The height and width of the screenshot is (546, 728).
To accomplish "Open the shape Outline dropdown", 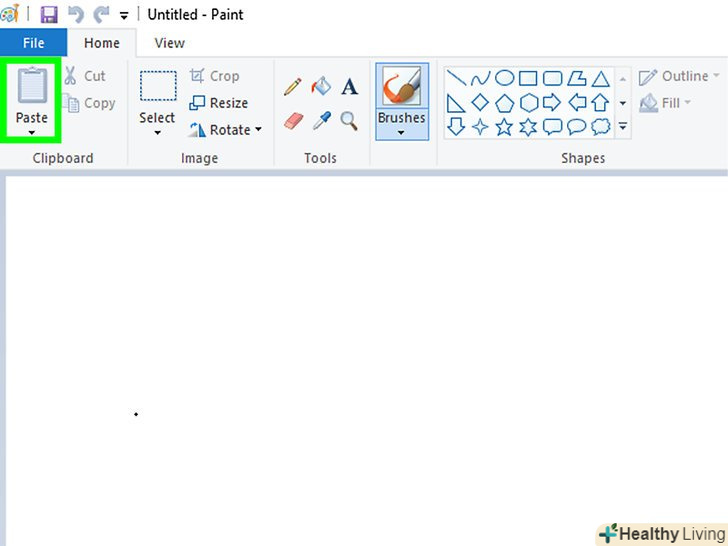I will [x=679, y=76].
